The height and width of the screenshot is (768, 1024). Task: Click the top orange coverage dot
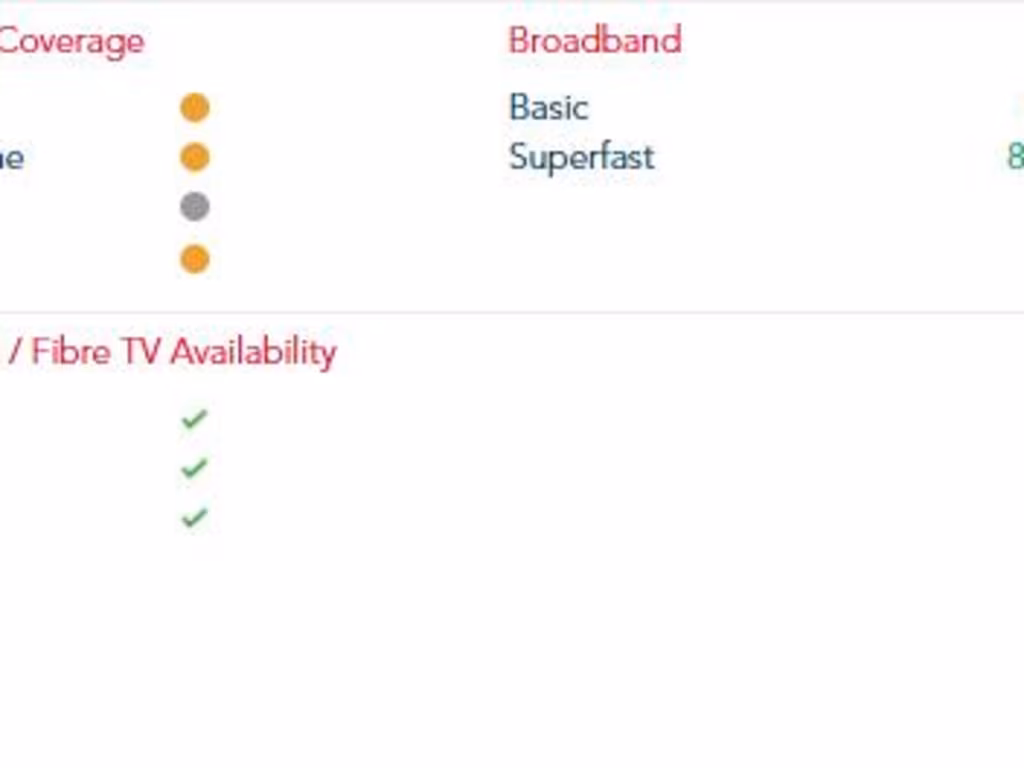click(x=195, y=108)
